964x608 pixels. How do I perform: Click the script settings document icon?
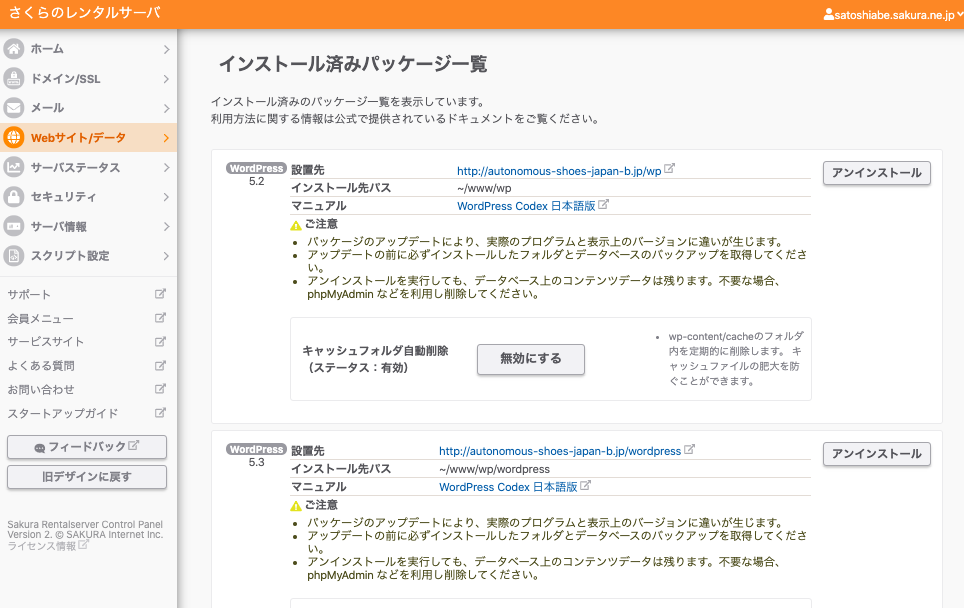coord(14,256)
